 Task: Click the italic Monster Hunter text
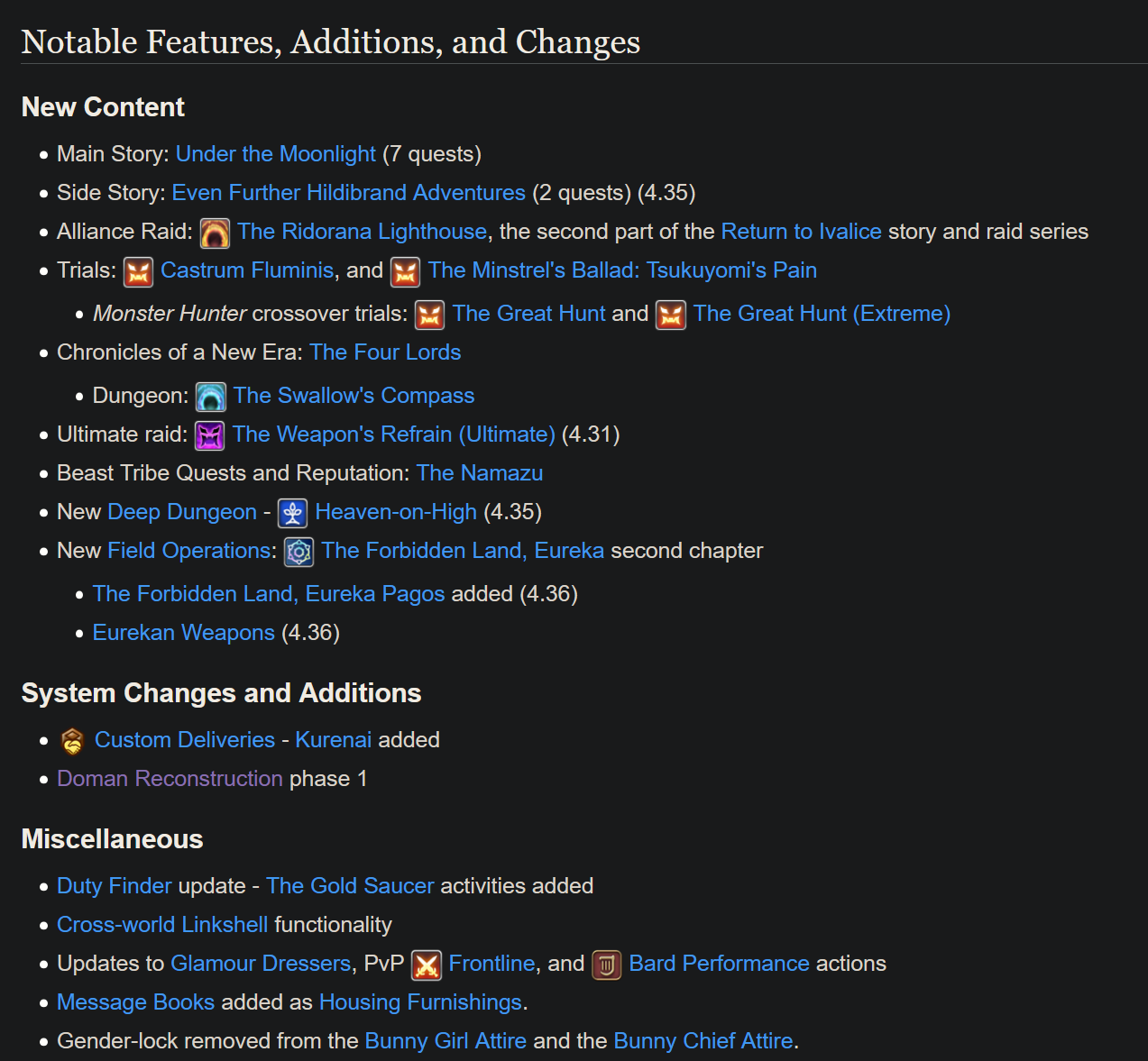tap(170, 314)
